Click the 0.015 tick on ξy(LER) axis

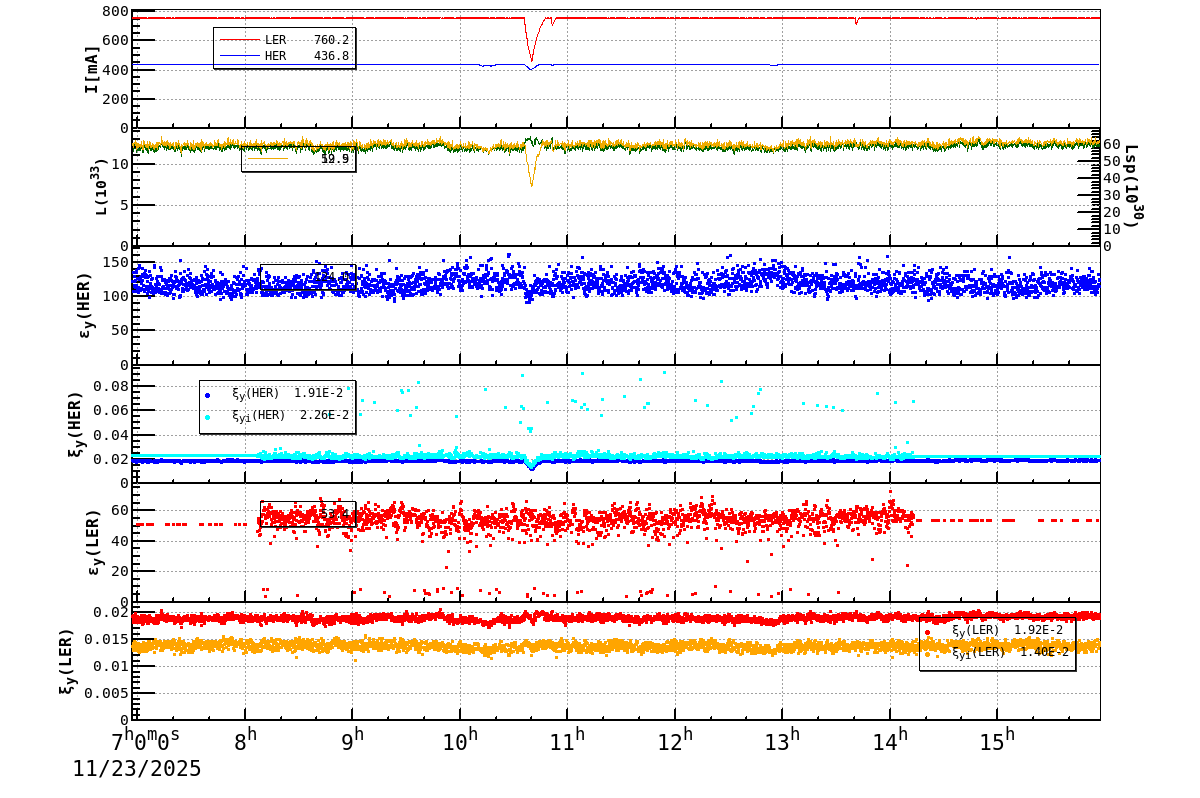(x=106, y=639)
